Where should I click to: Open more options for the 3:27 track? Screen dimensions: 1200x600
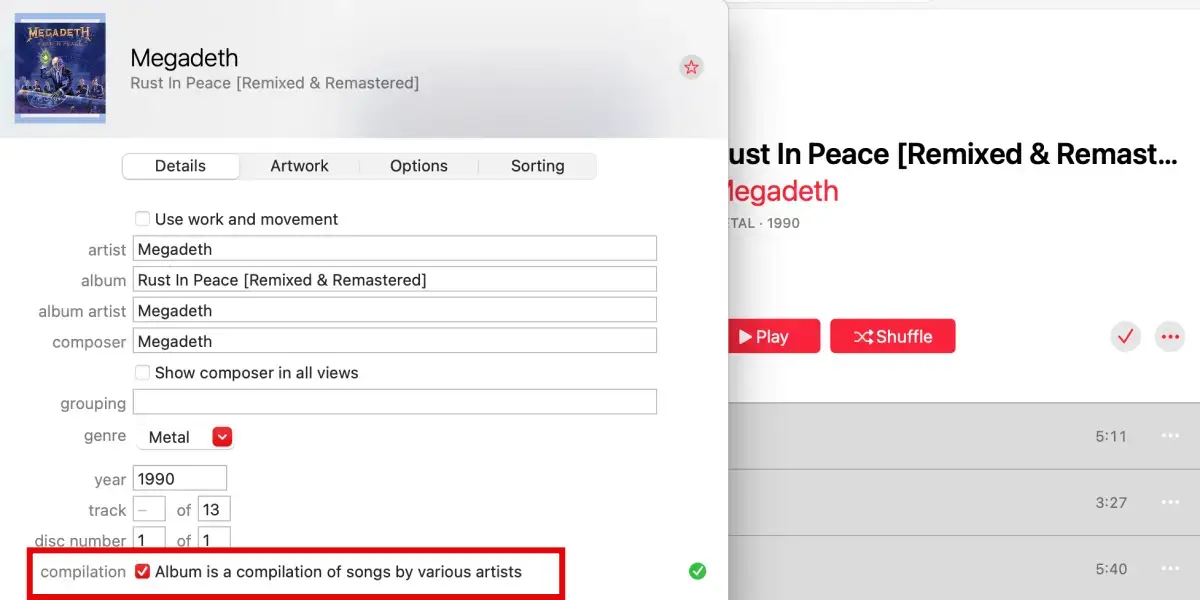pos(1170,502)
